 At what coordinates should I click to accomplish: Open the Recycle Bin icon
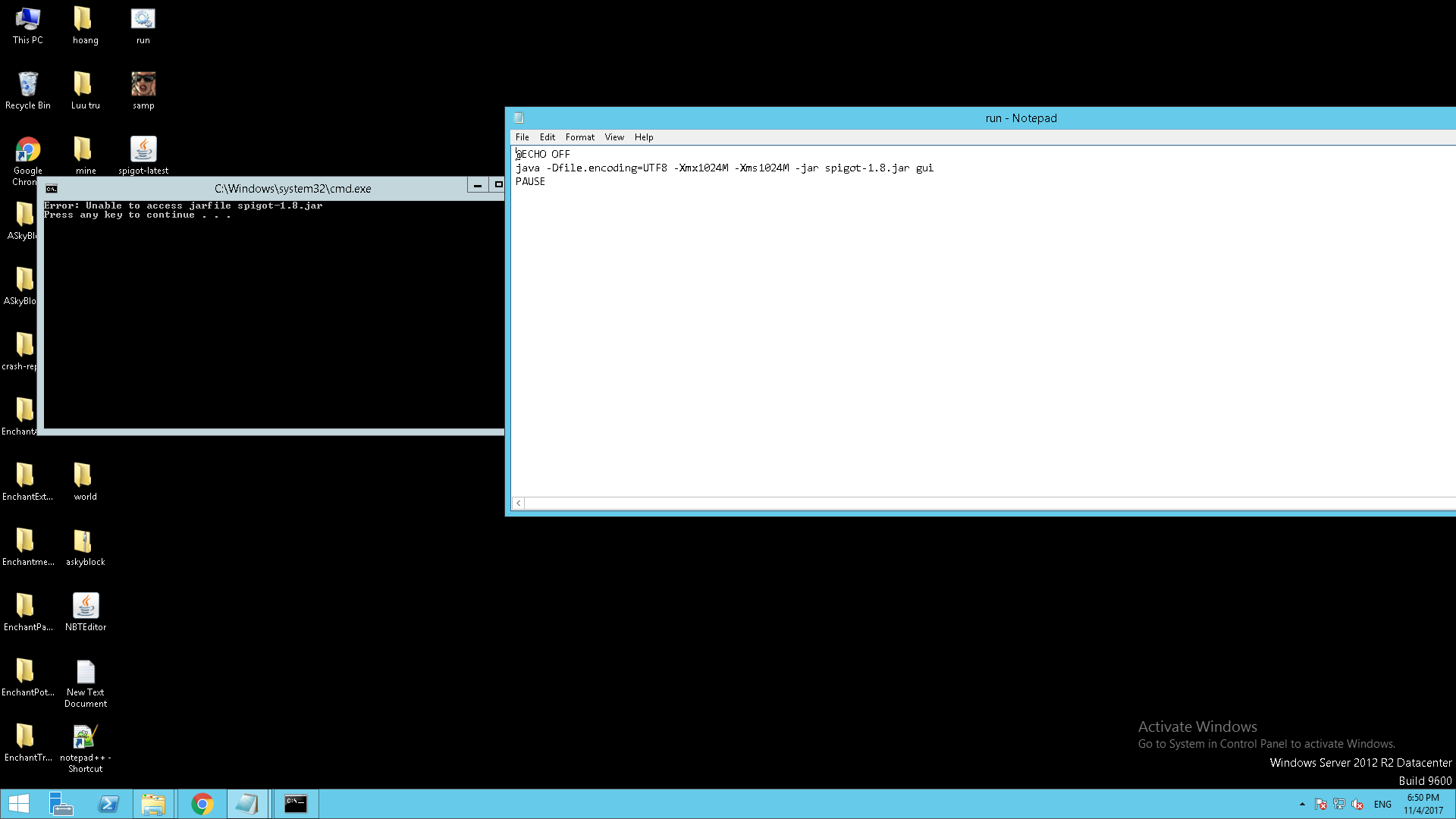(x=28, y=85)
